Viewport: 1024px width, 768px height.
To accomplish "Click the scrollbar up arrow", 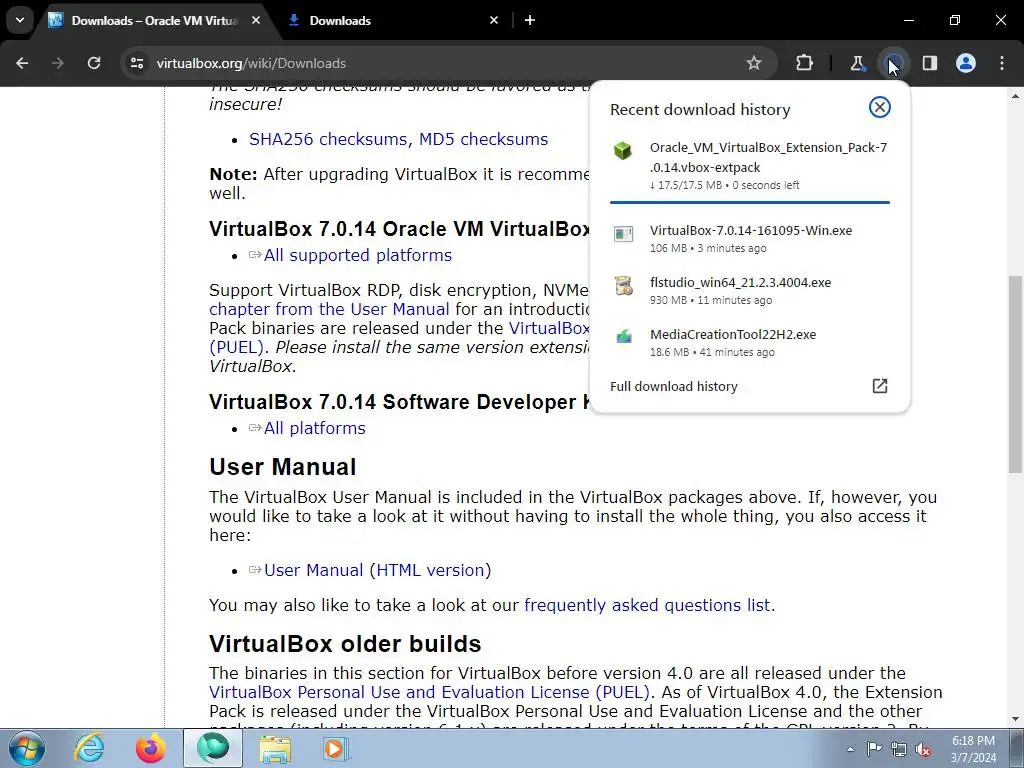I will tap(1015, 96).
